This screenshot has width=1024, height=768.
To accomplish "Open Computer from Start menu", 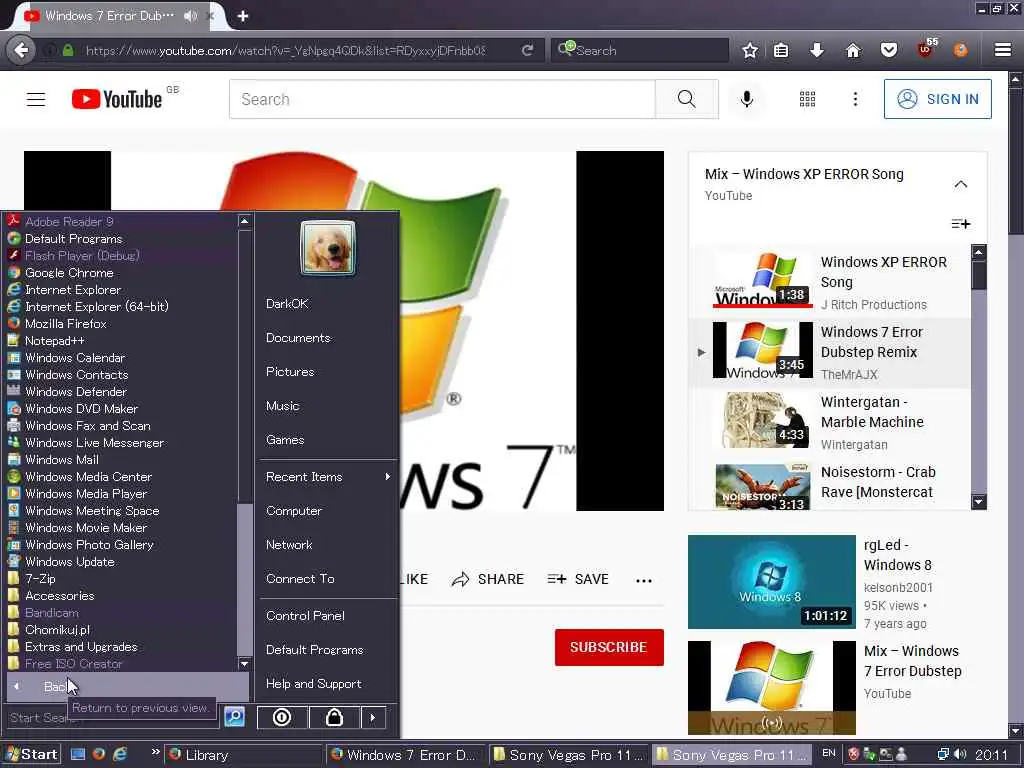I will (294, 511).
